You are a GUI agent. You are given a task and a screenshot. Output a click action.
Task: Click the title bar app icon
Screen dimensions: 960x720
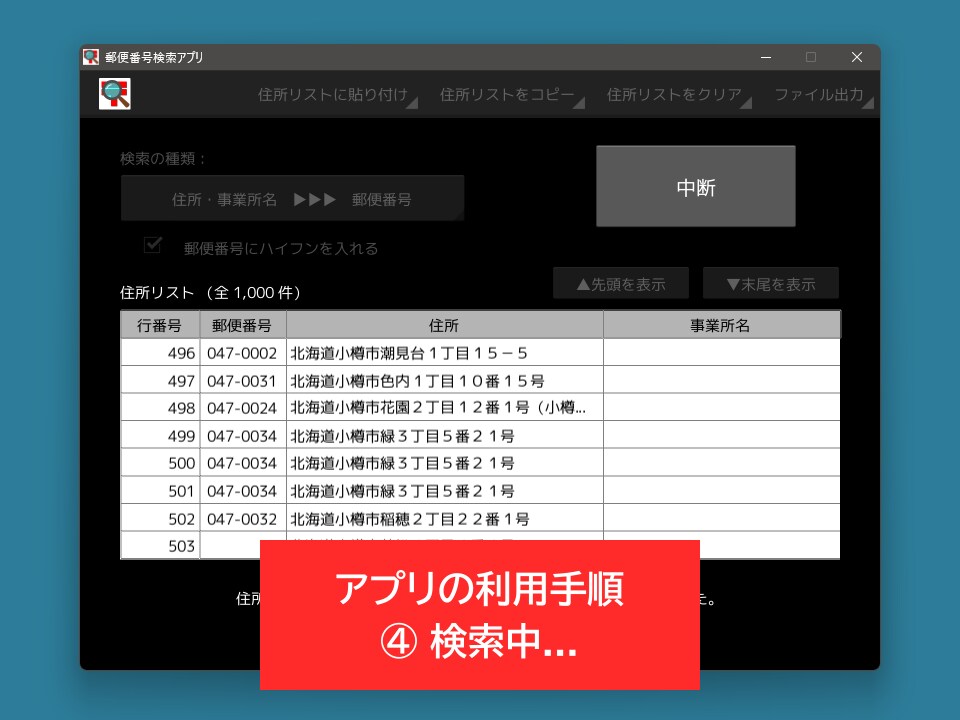pos(91,57)
